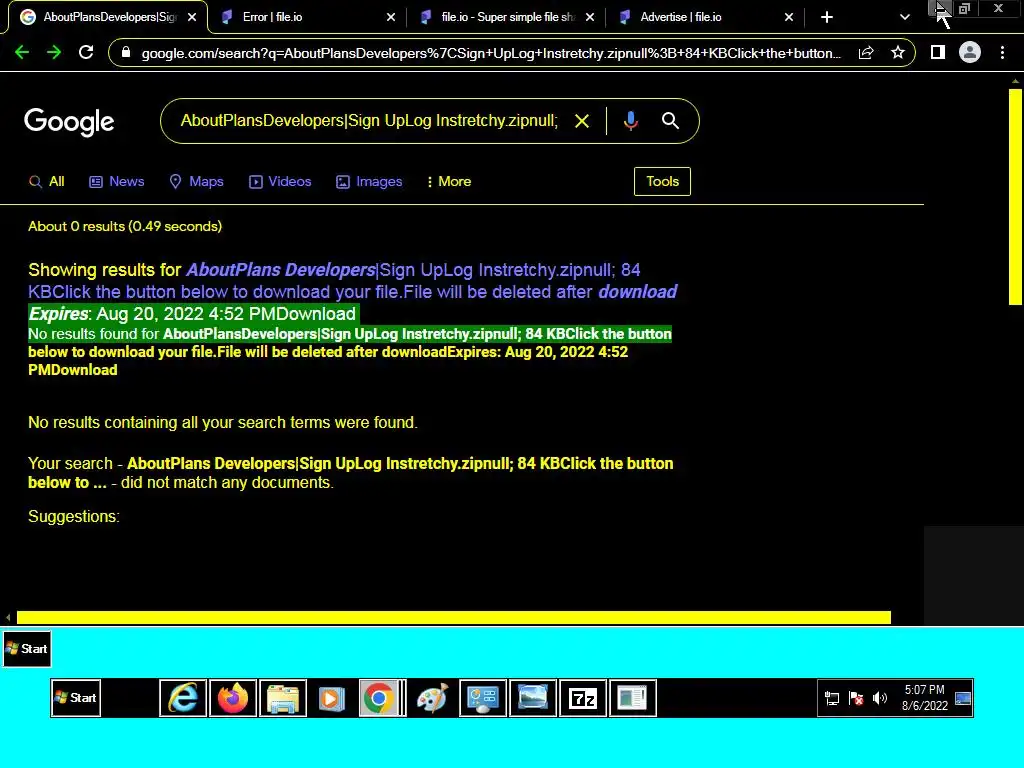The height and width of the screenshot is (768, 1024).
Task: Click the Google logo
Action: click(x=69, y=122)
